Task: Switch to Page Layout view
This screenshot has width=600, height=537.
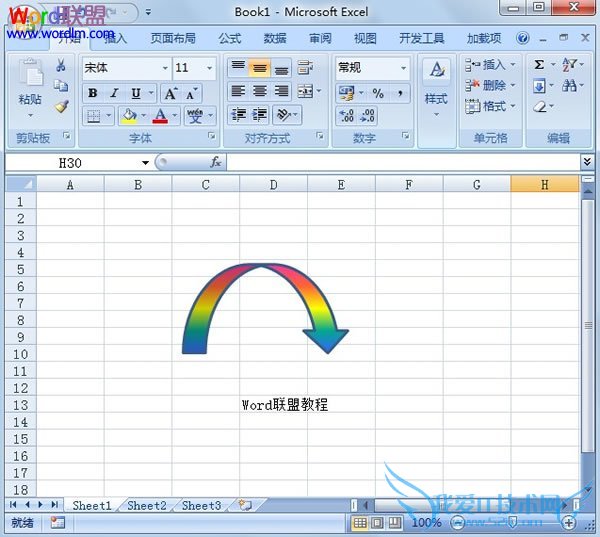Action: (377, 522)
